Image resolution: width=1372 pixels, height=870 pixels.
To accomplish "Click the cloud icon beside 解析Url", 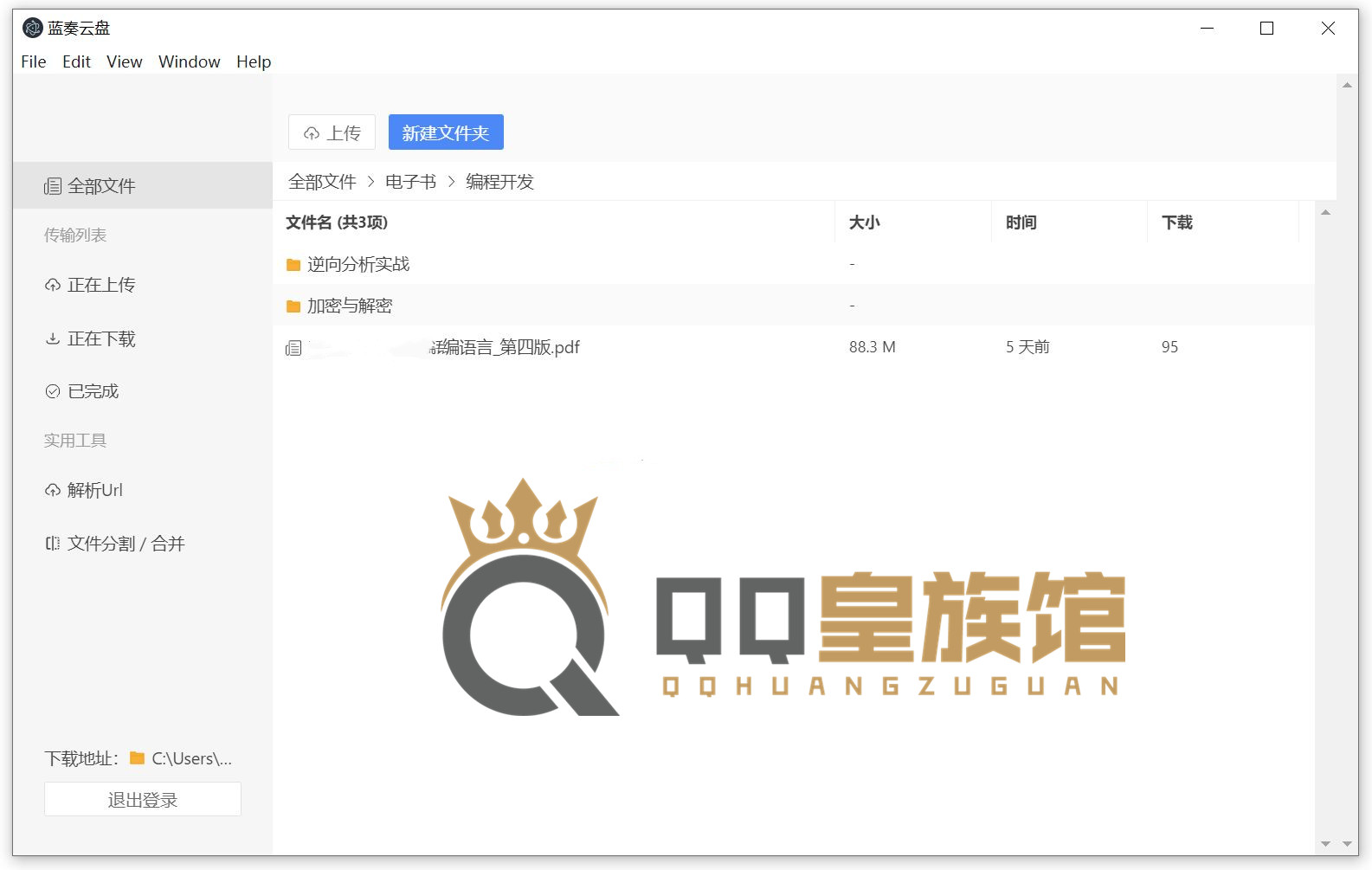I will click(53, 491).
